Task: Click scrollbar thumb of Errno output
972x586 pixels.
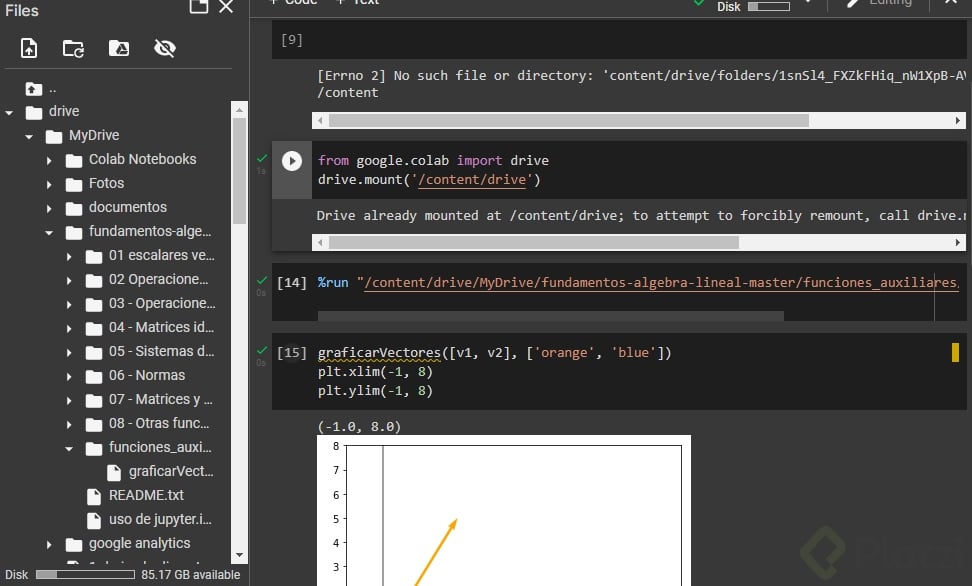Action: 569,120
